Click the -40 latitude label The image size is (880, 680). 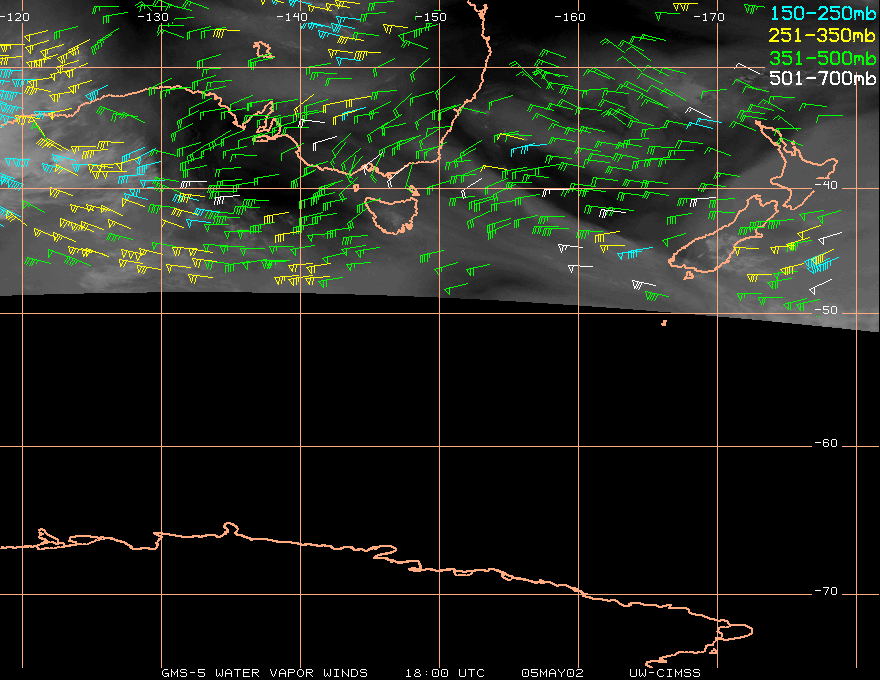coord(826,185)
